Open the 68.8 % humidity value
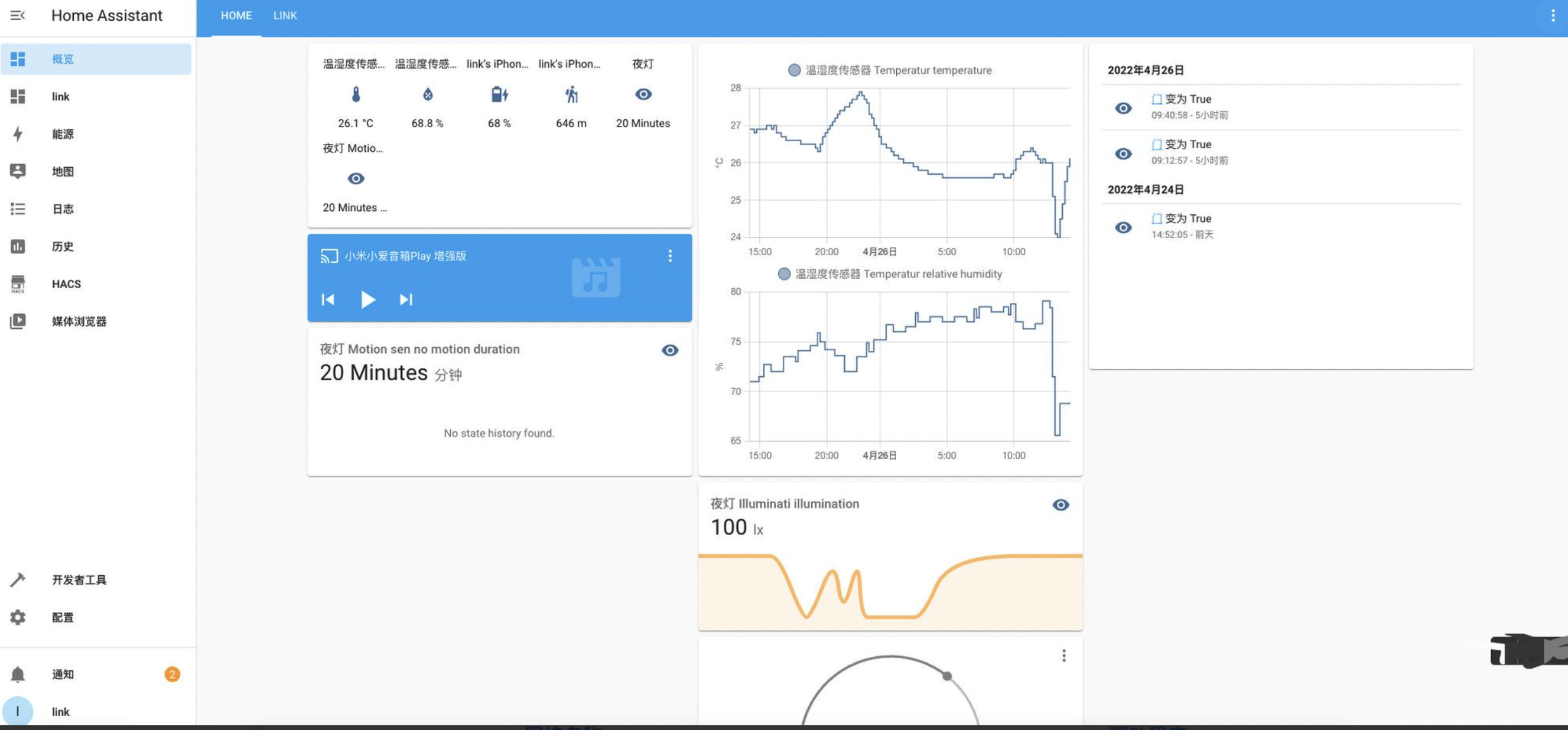The height and width of the screenshot is (730, 1568). pyautogui.click(x=427, y=123)
